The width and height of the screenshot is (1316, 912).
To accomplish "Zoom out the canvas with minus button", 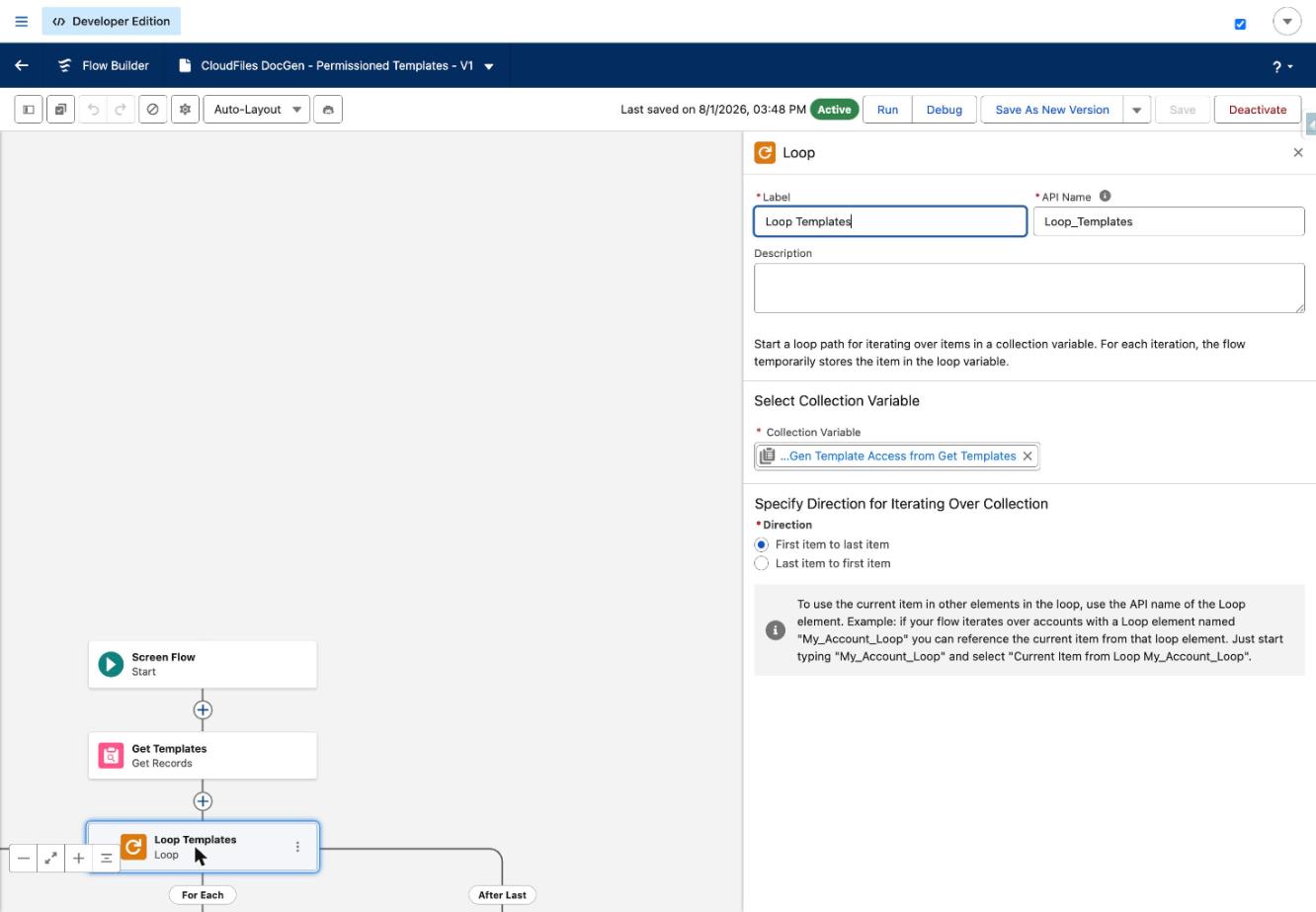I will [24, 858].
